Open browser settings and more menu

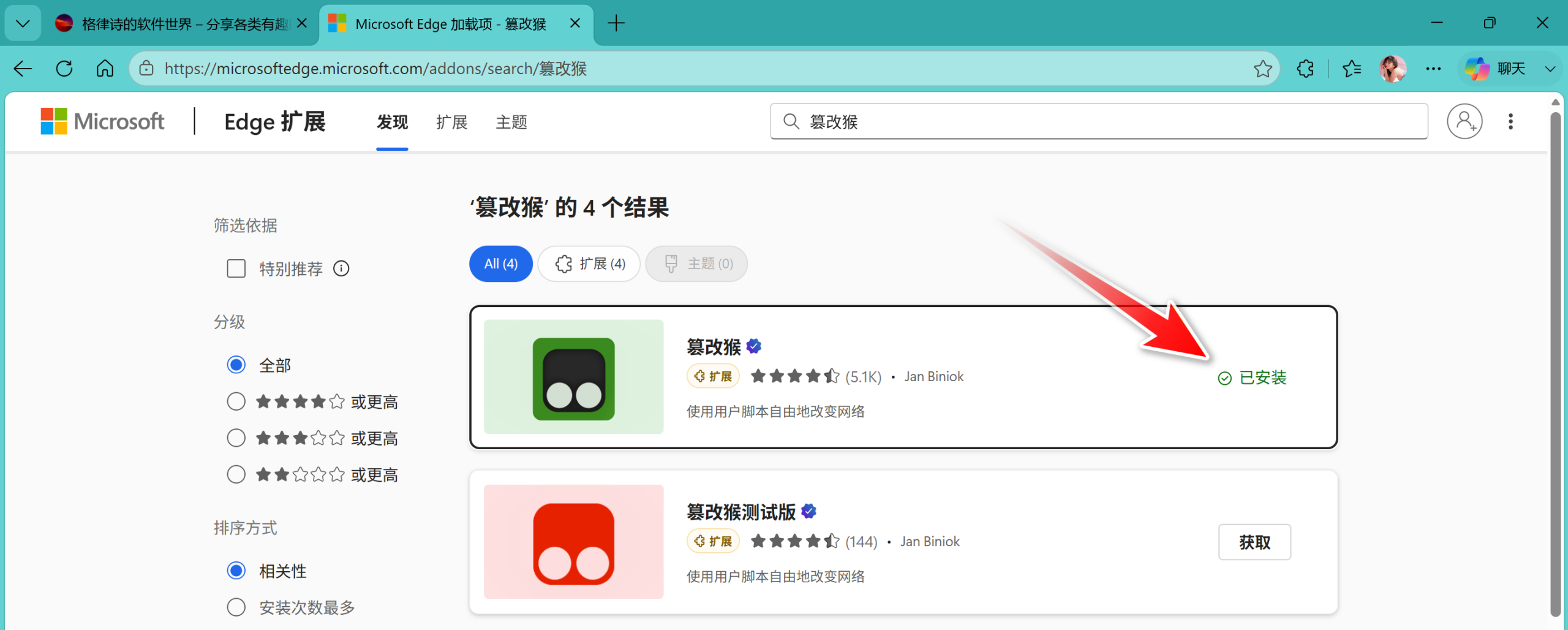pos(1433,69)
